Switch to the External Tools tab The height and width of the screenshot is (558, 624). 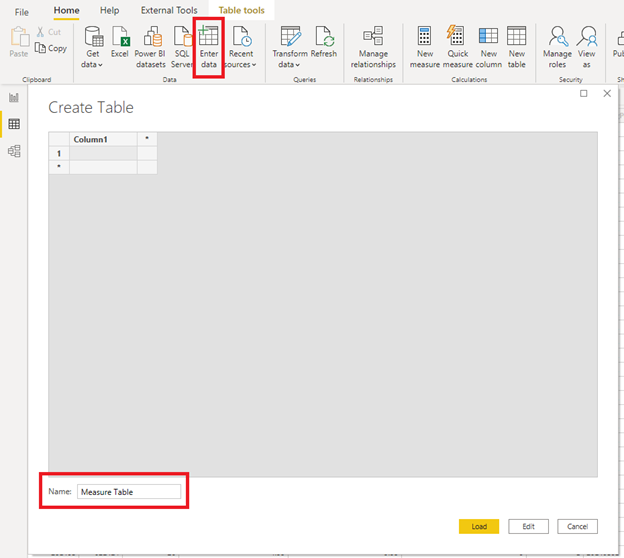pos(169,11)
